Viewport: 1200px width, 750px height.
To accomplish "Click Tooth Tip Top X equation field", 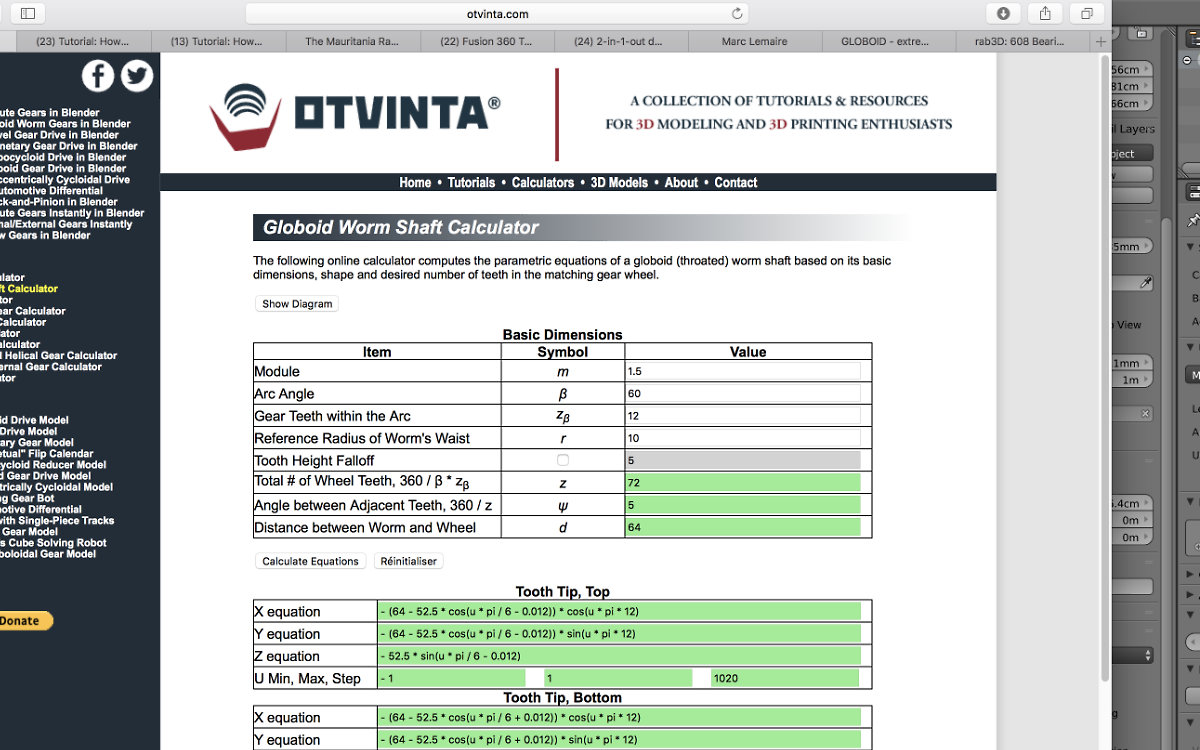I will pyautogui.click(x=619, y=611).
